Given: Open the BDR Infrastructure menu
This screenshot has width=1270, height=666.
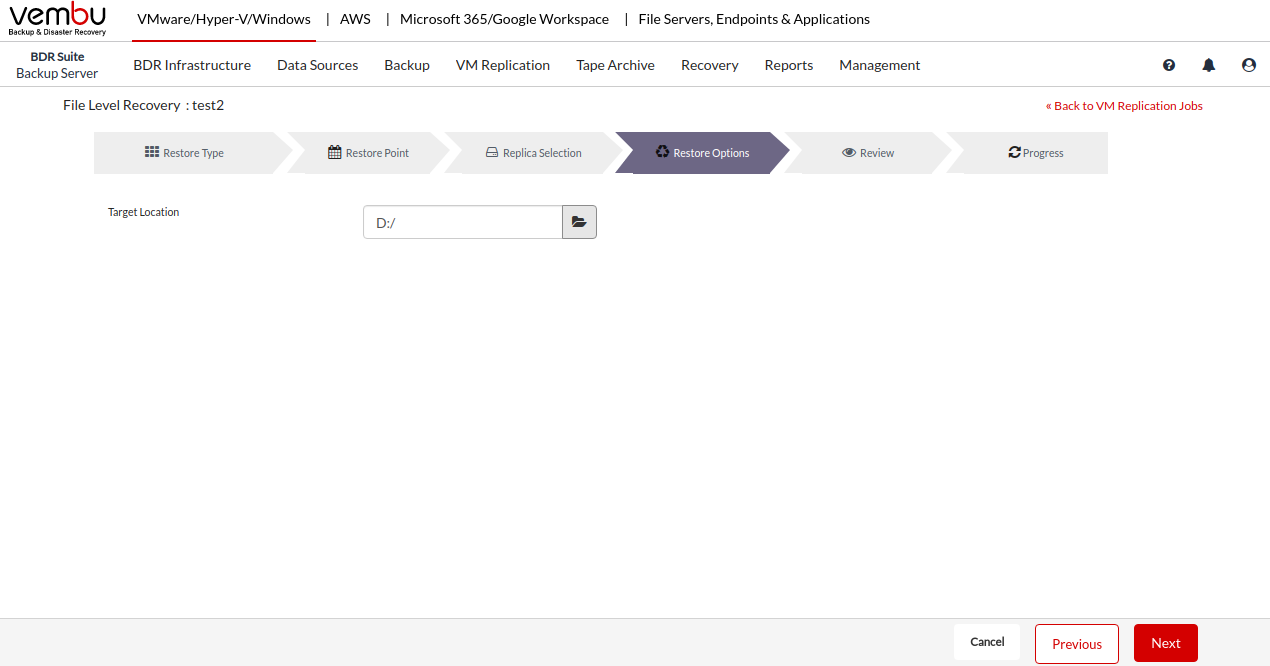Looking at the screenshot, I should point(192,65).
